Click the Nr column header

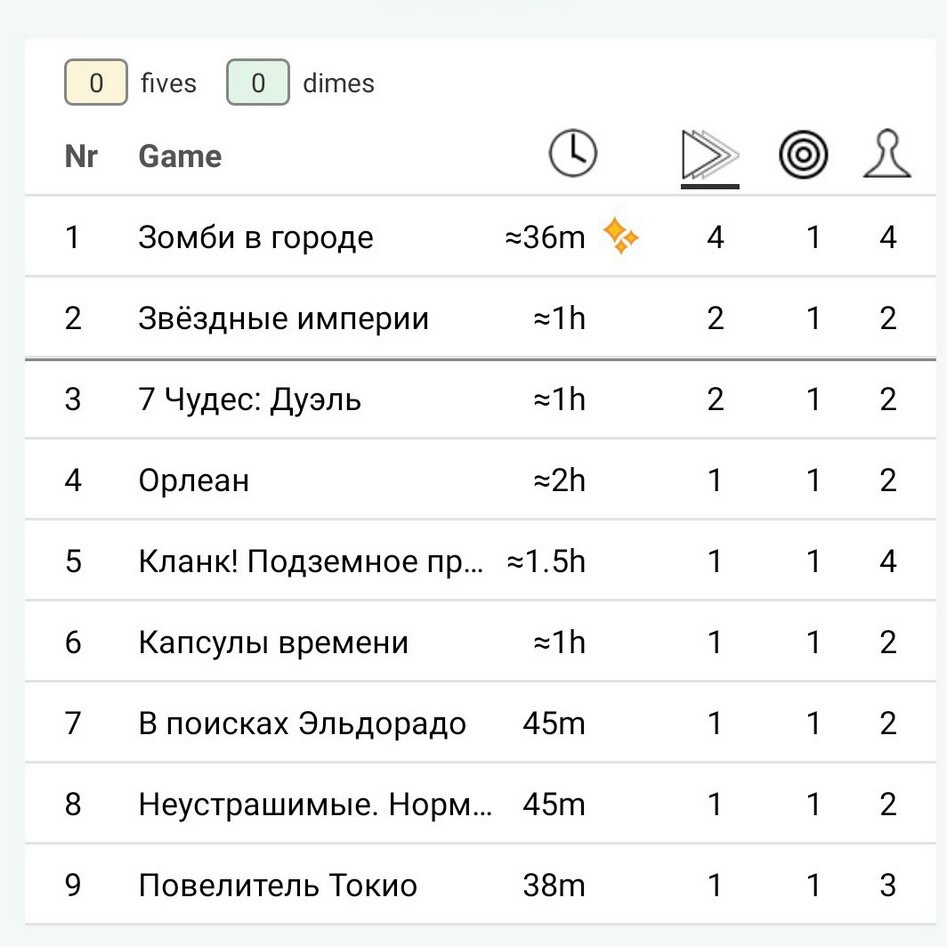(82, 156)
